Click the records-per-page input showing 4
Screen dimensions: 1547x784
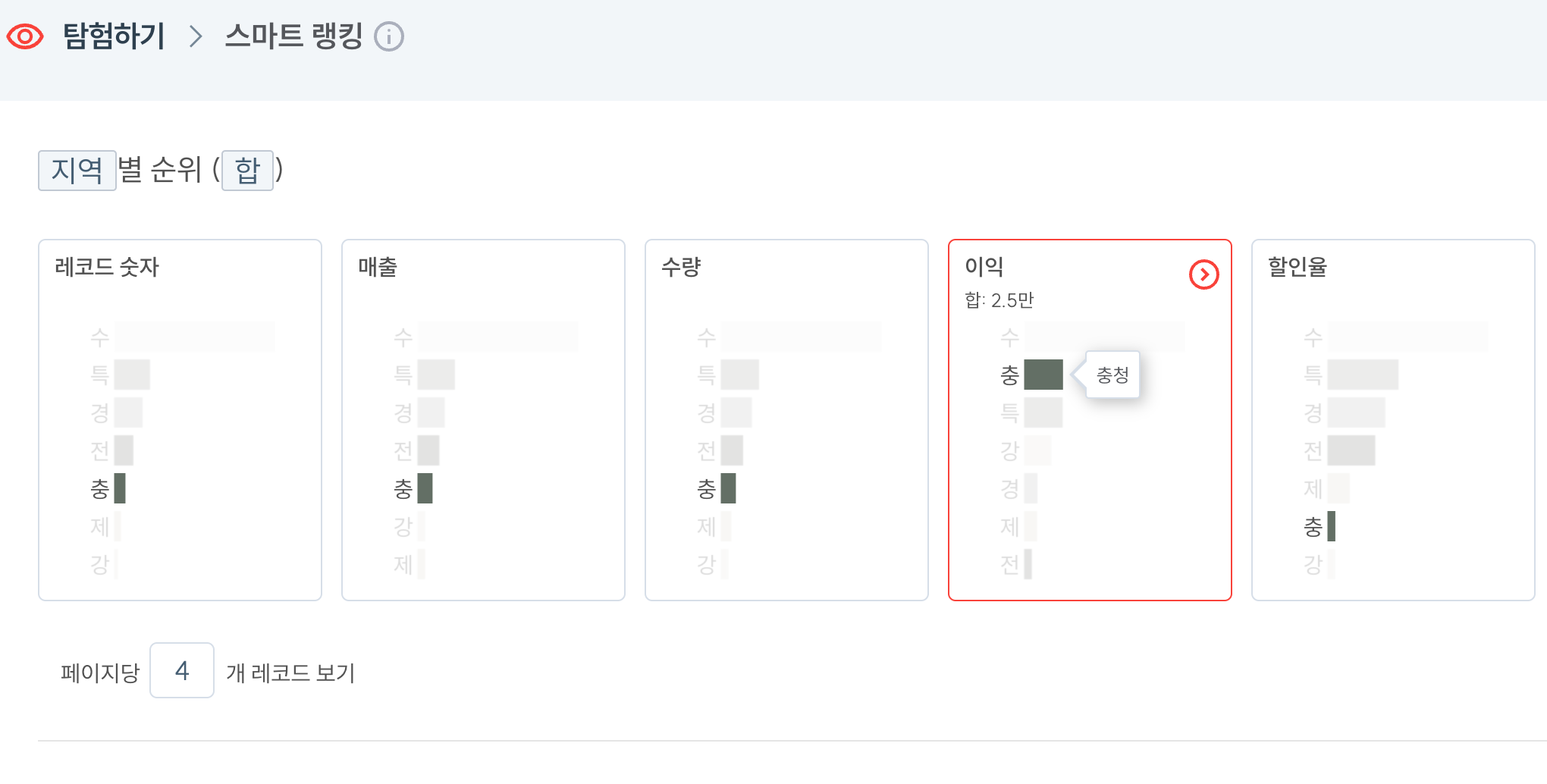coord(182,670)
